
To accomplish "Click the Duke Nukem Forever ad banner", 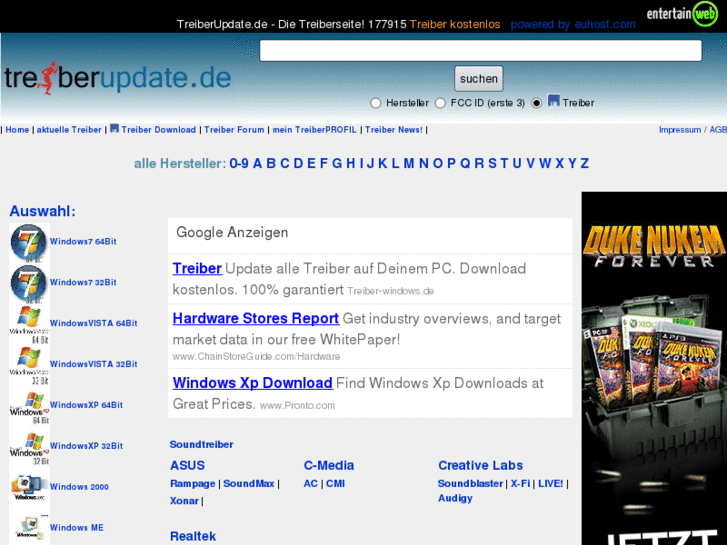I will pos(654,368).
